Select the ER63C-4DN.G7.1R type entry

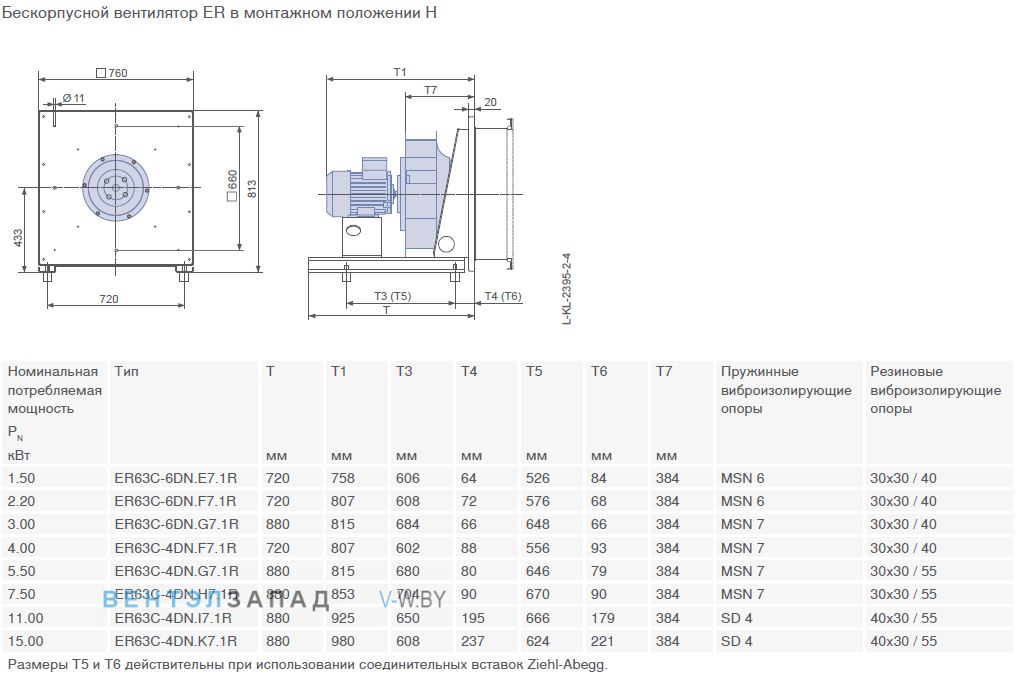(x=176, y=572)
